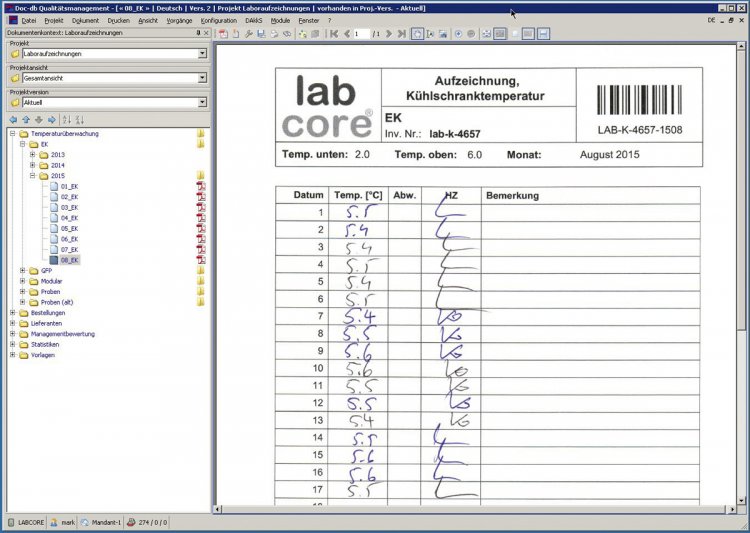The width and height of the screenshot is (750, 533).
Task: Select the Lieferanten folder
Action: 46,323
